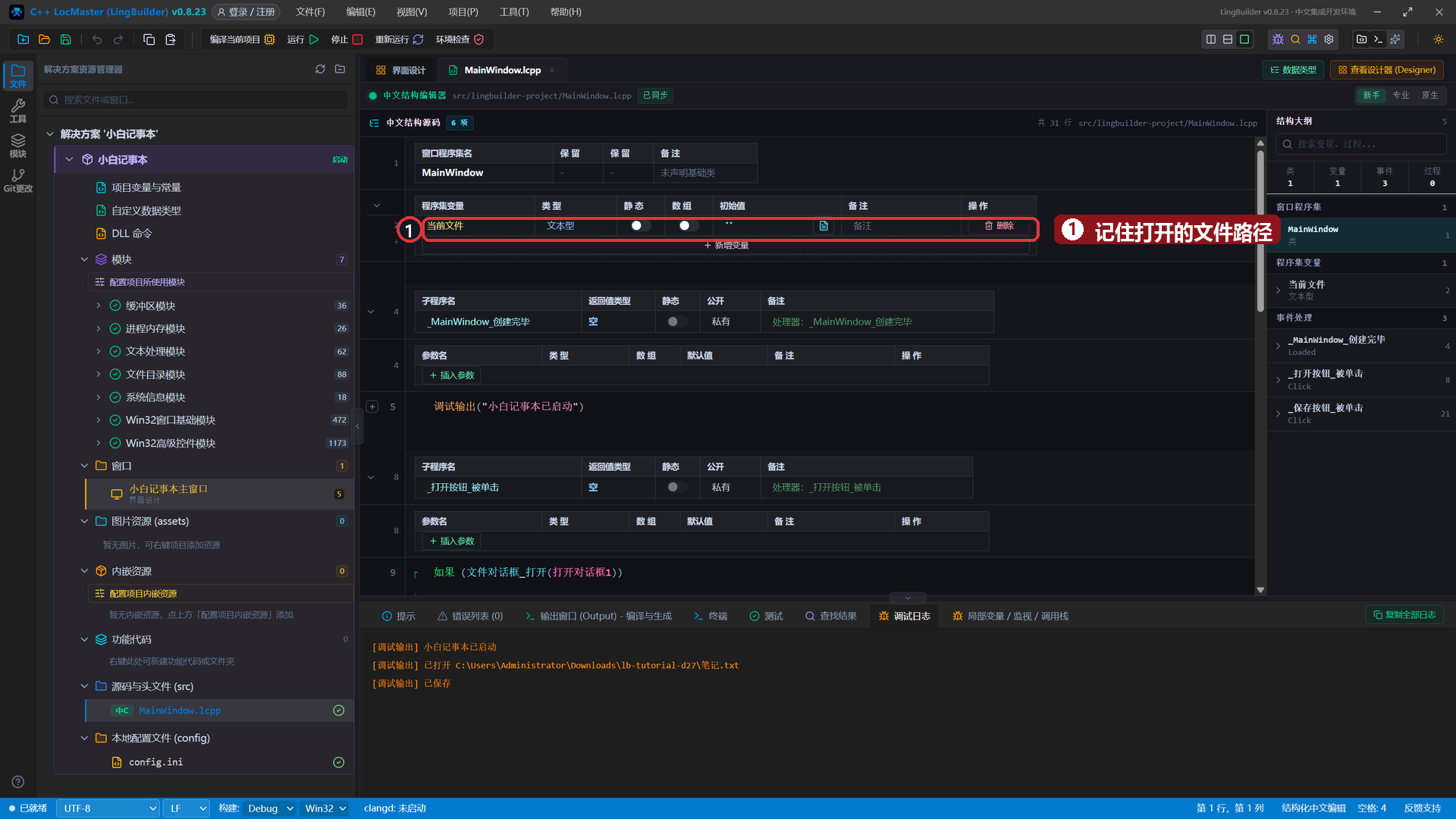Click 运行 to run the project
Image resolution: width=1456 pixels, height=819 pixels.
point(303,39)
